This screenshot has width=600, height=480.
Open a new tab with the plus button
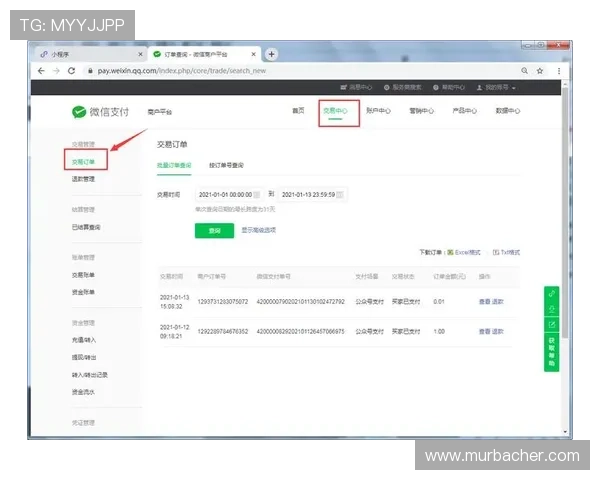click(x=271, y=54)
